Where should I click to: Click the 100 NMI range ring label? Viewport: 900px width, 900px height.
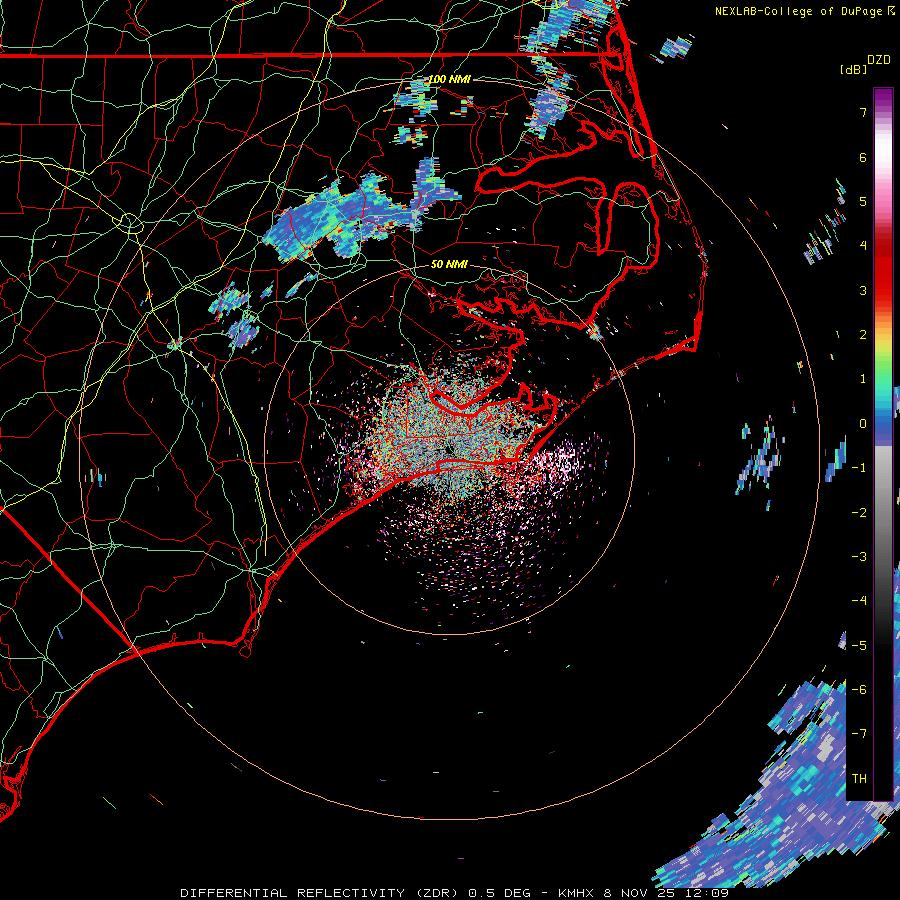pyautogui.click(x=449, y=79)
